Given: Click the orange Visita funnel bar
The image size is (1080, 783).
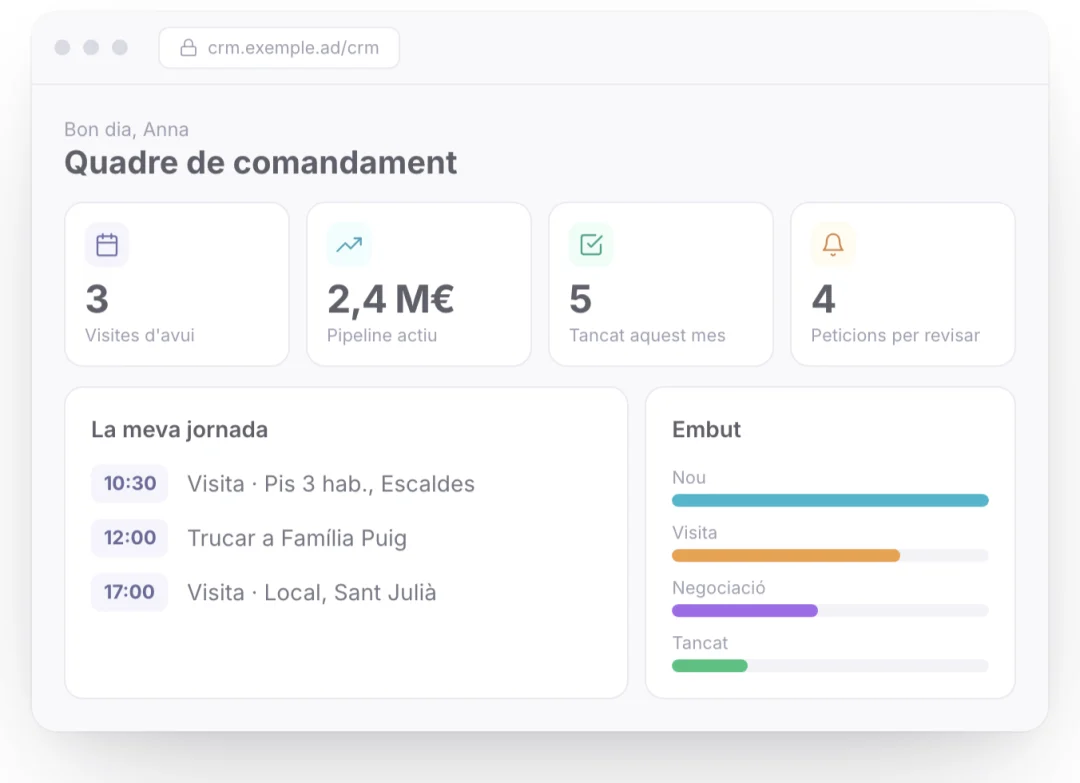Looking at the screenshot, I should 786,556.
